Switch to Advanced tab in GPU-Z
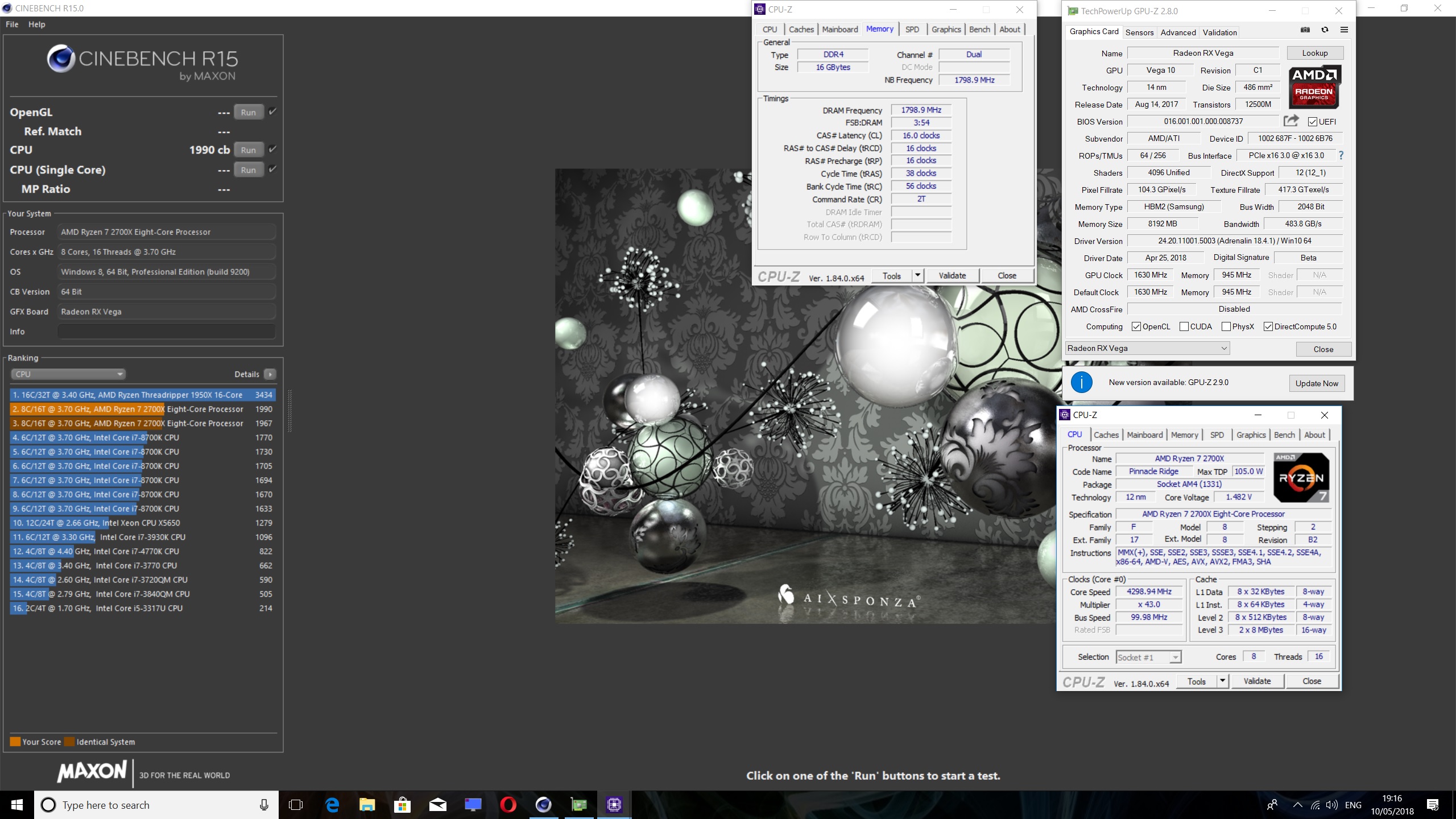This screenshot has width=1456, height=819. (x=1178, y=32)
